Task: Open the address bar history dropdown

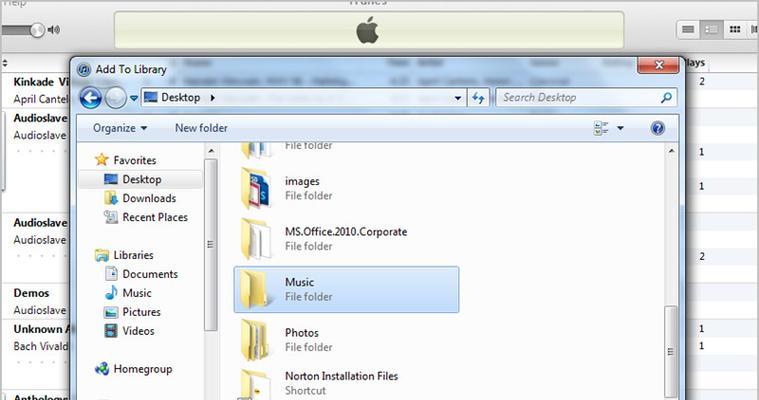Action: tap(457, 98)
